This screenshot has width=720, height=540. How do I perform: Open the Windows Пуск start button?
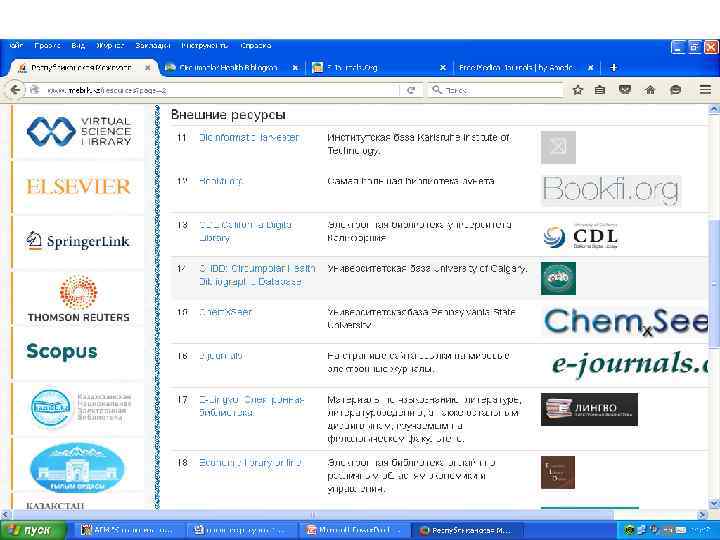[x=32, y=530]
